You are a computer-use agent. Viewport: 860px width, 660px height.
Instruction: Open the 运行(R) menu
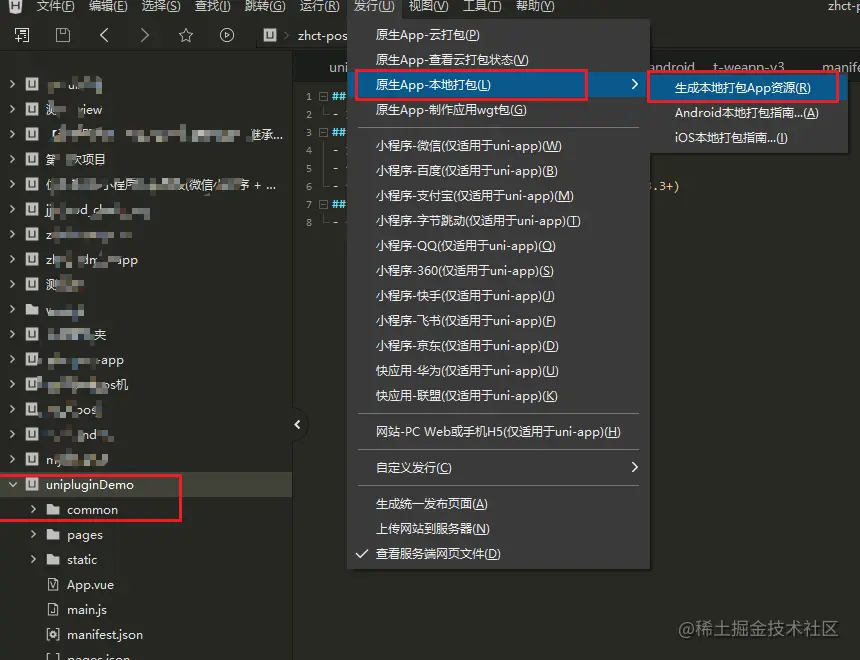[x=319, y=7]
